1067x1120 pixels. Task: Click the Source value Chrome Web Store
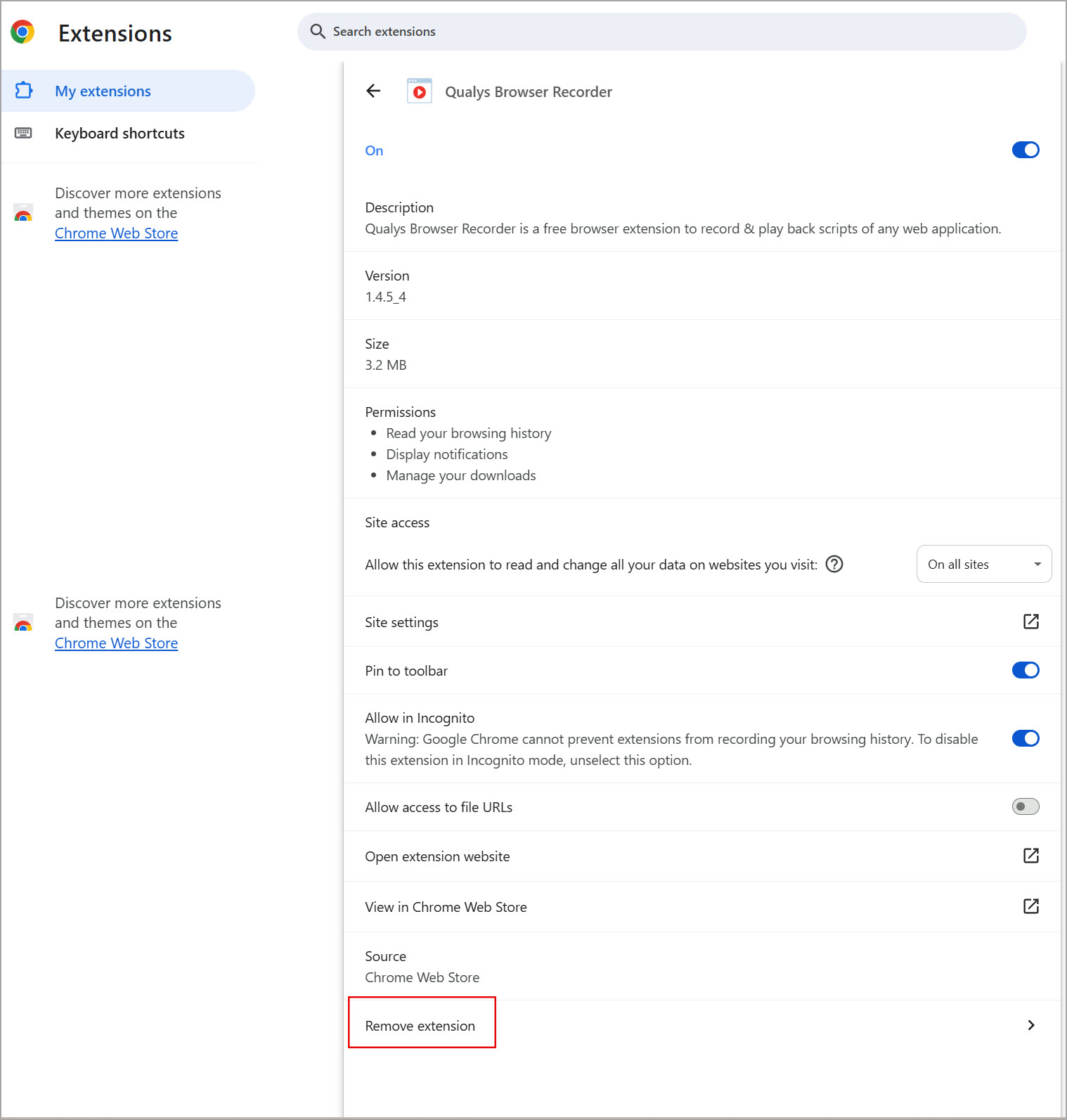[x=422, y=977]
